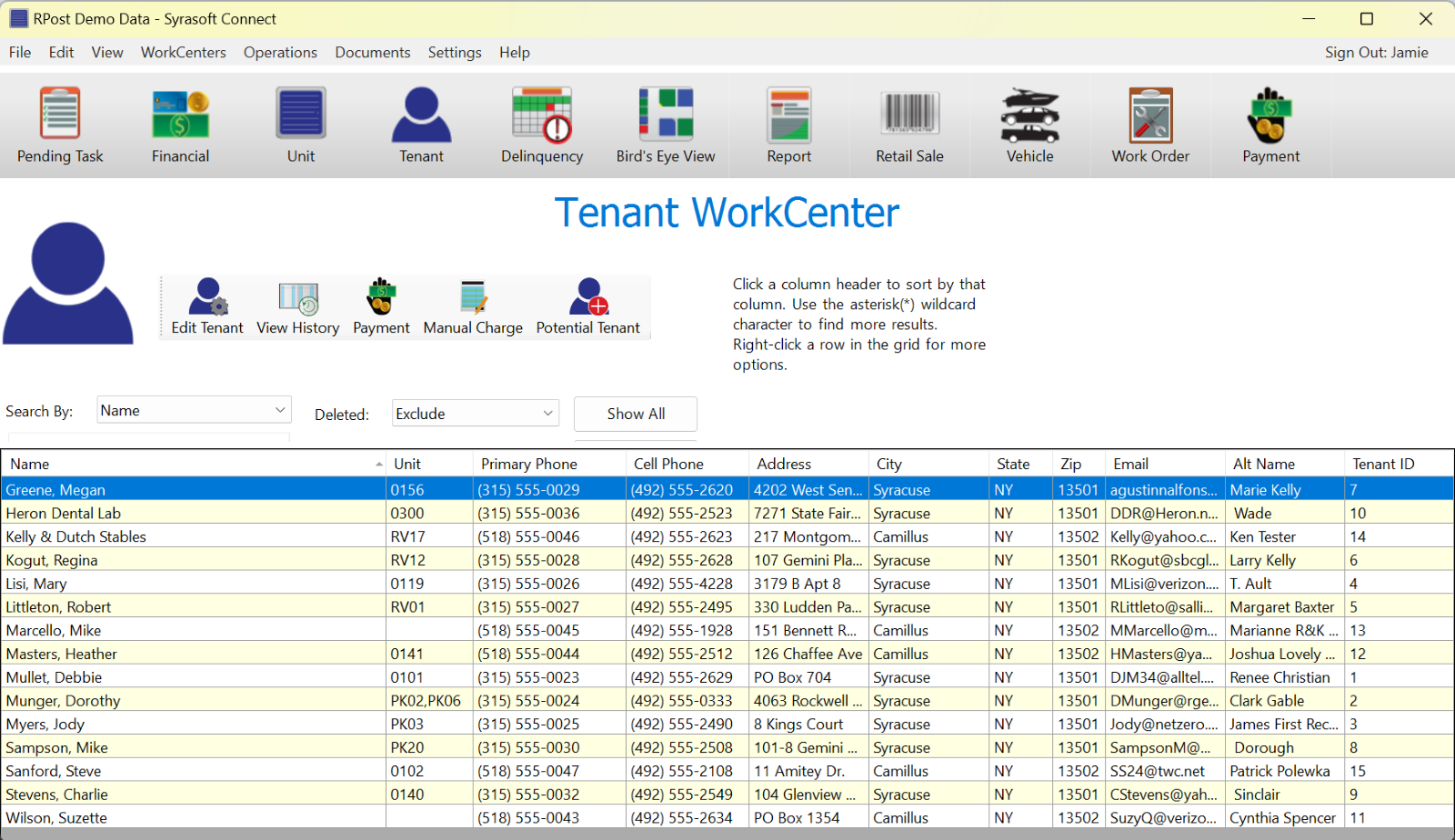The image size is (1455, 840).
Task: Open the Operations menu
Action: [x=280, y=53]
